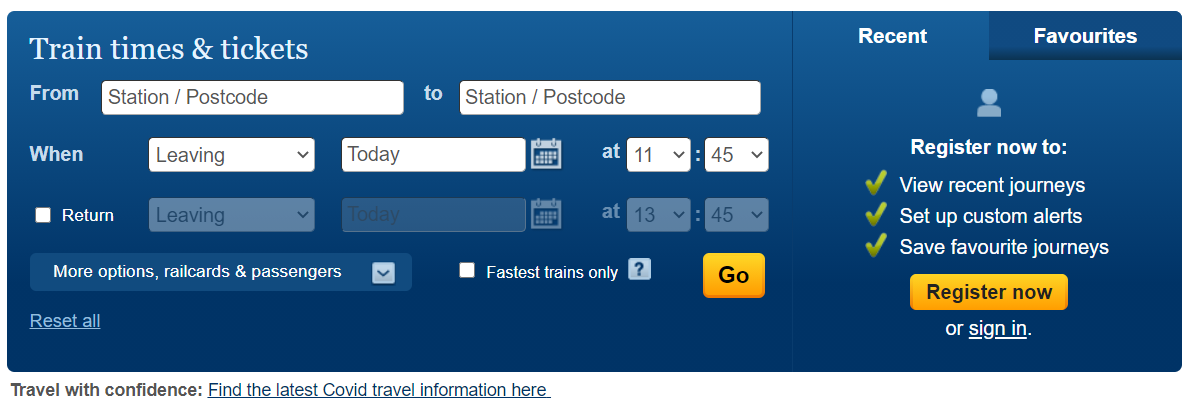Switch to the Recent tab
Viewport: 1186px width, 407px height.
click(x=892, y=36)
